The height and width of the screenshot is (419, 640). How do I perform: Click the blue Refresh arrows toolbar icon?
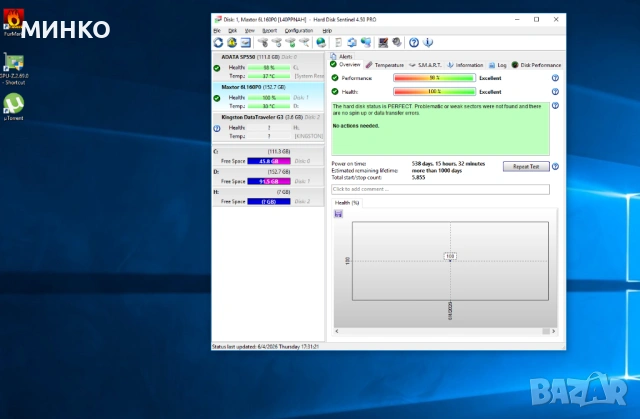218,42
